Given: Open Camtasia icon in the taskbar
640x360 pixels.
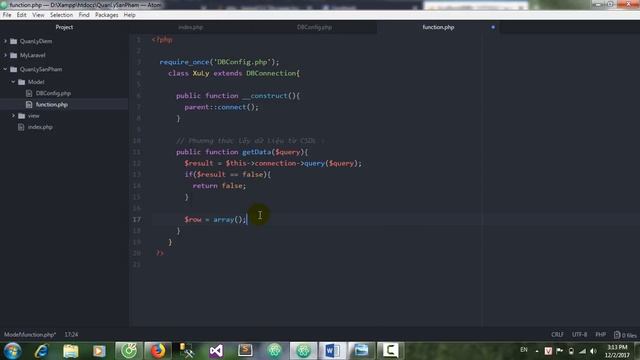Looking at the screenshot, I should tap(390, 351).
